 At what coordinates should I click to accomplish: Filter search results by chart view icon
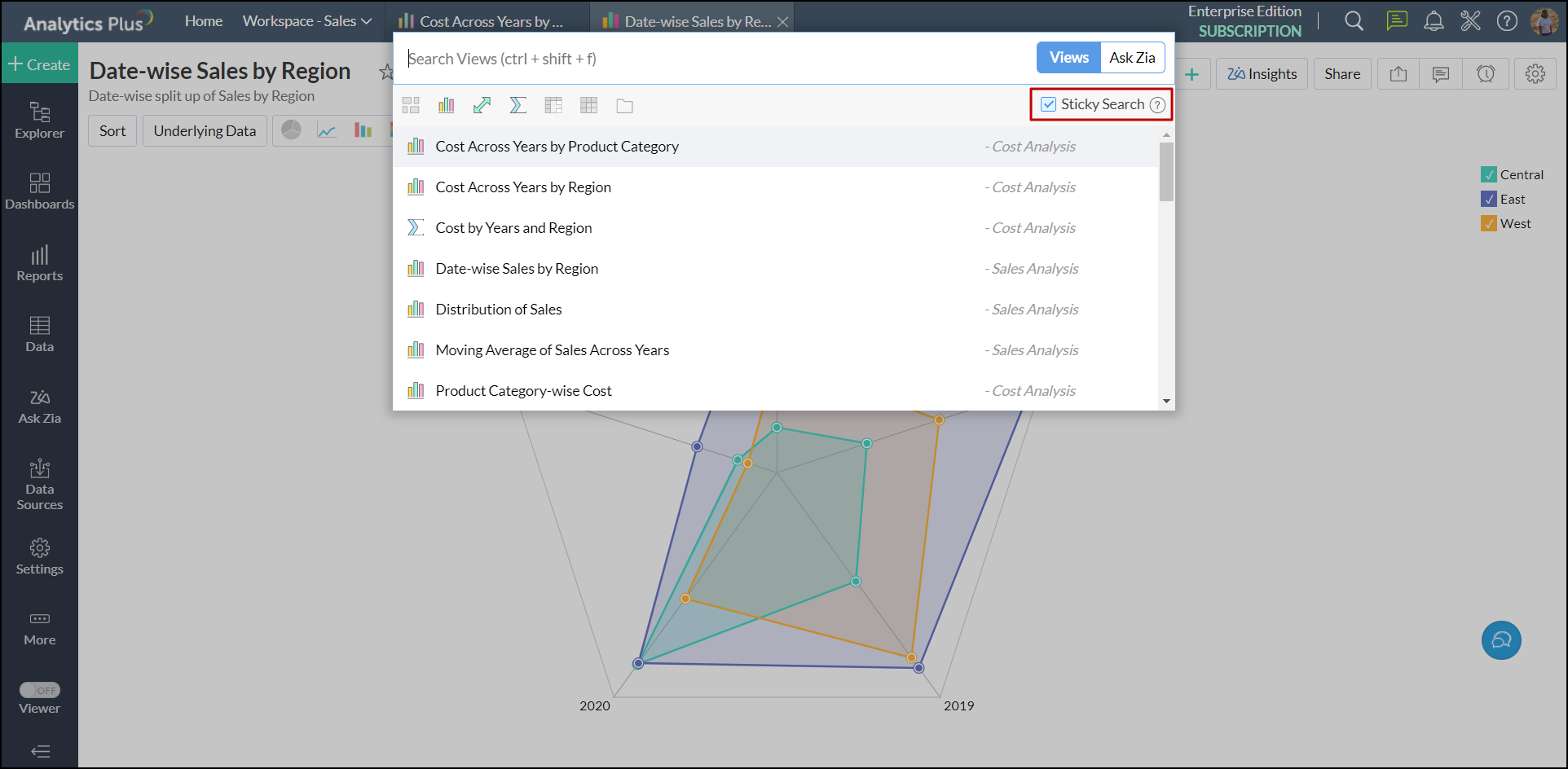coord(446,105)
